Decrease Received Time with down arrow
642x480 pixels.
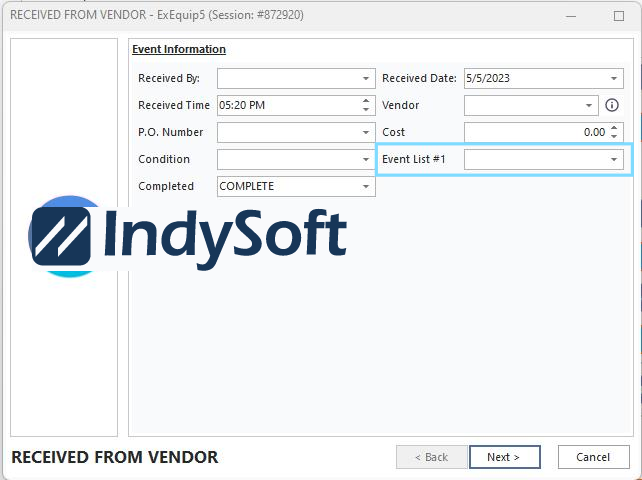(x=366, y=110)
